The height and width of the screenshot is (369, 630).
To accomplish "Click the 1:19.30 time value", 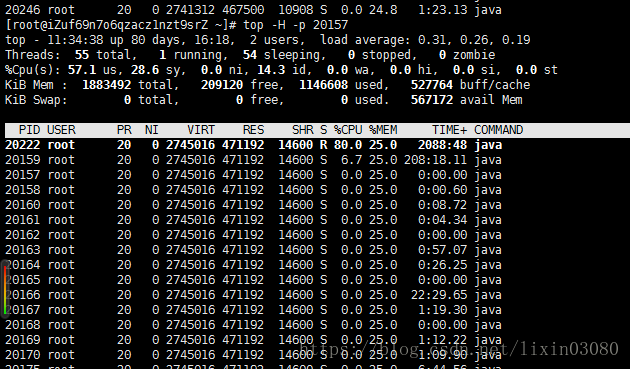I will (x=442, y=310).
